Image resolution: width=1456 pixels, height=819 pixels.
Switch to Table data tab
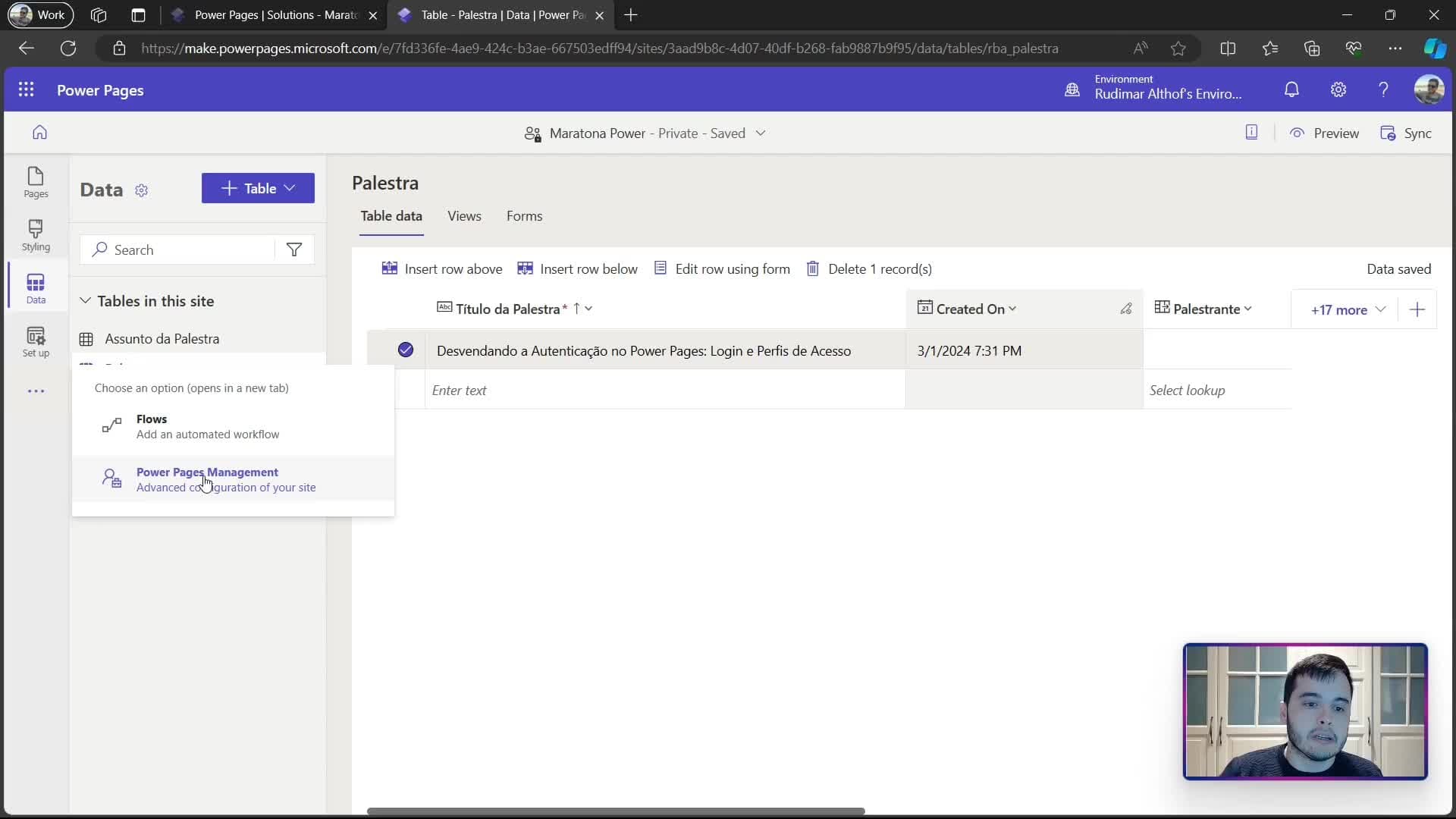point(391,216)
